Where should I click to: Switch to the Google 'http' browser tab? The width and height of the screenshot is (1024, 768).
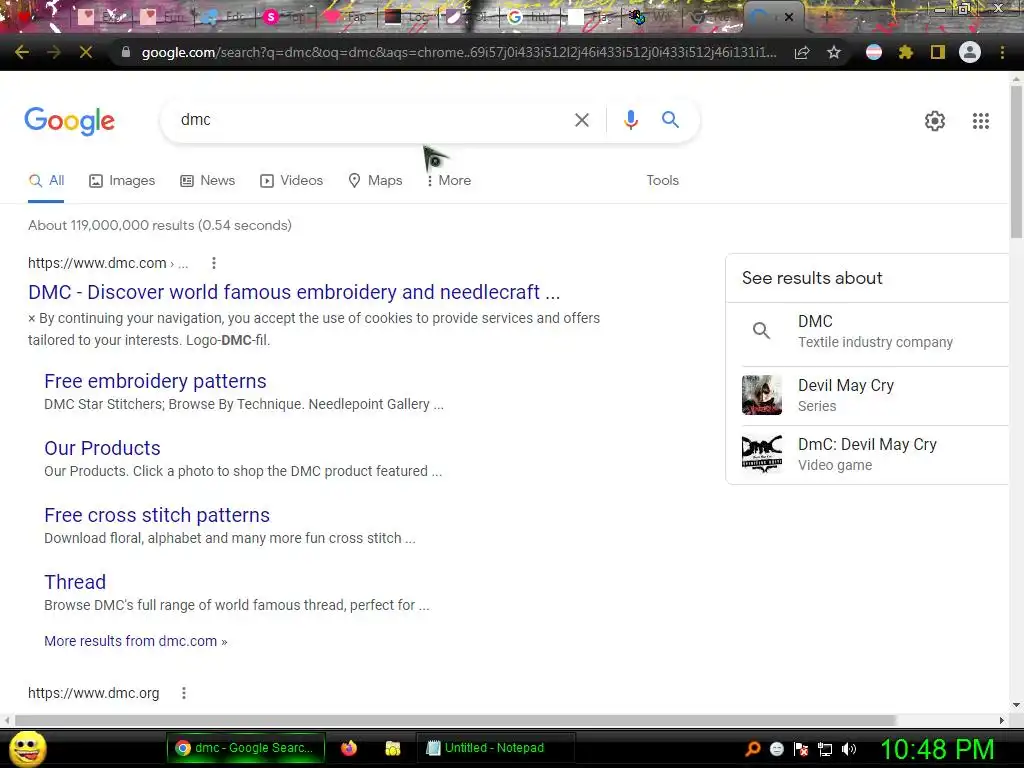tap(530, 18)
